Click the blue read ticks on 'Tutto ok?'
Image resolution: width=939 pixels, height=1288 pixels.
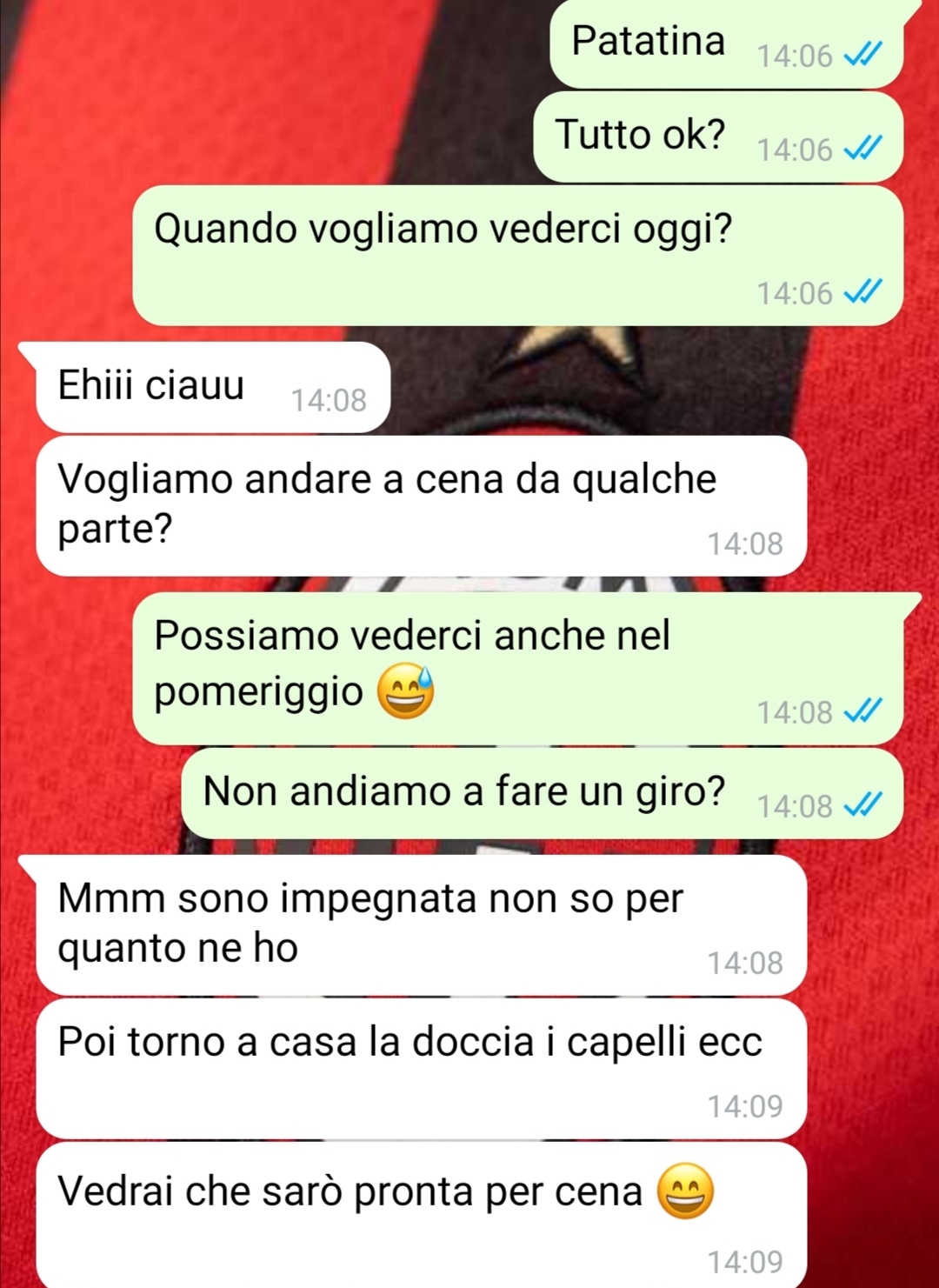[x=863, y=149]
